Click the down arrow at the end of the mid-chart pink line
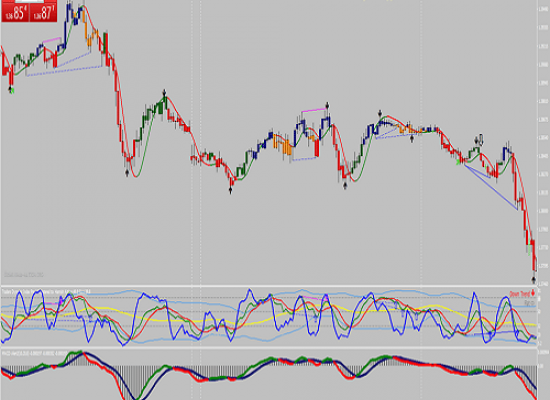 click(x=327, y=105)
